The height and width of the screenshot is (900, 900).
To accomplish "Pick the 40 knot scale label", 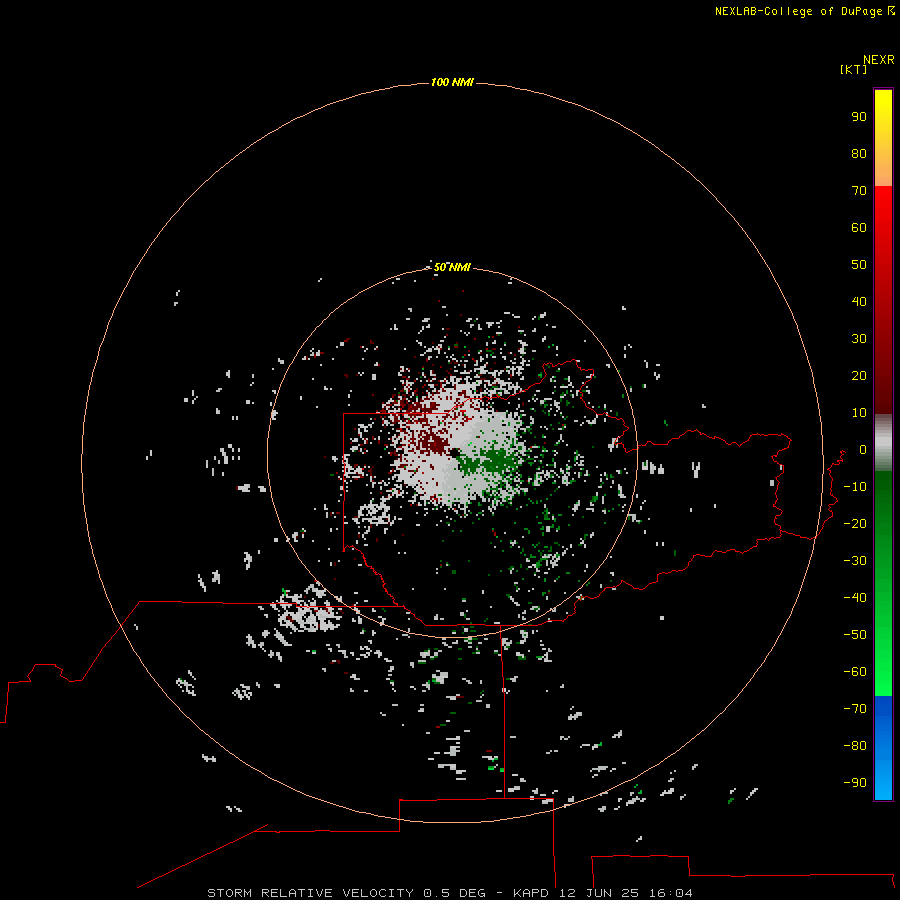I will 859,301.
